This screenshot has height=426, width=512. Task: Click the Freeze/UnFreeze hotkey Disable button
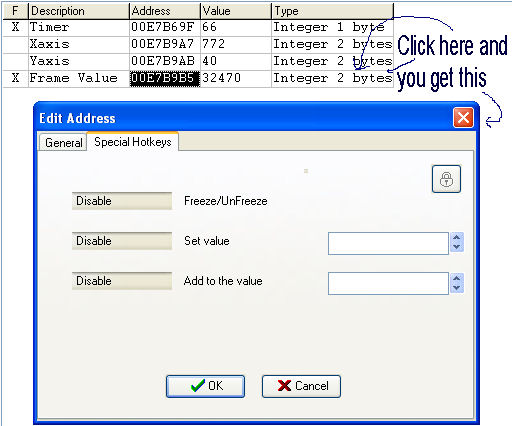(x=122, y=201)
